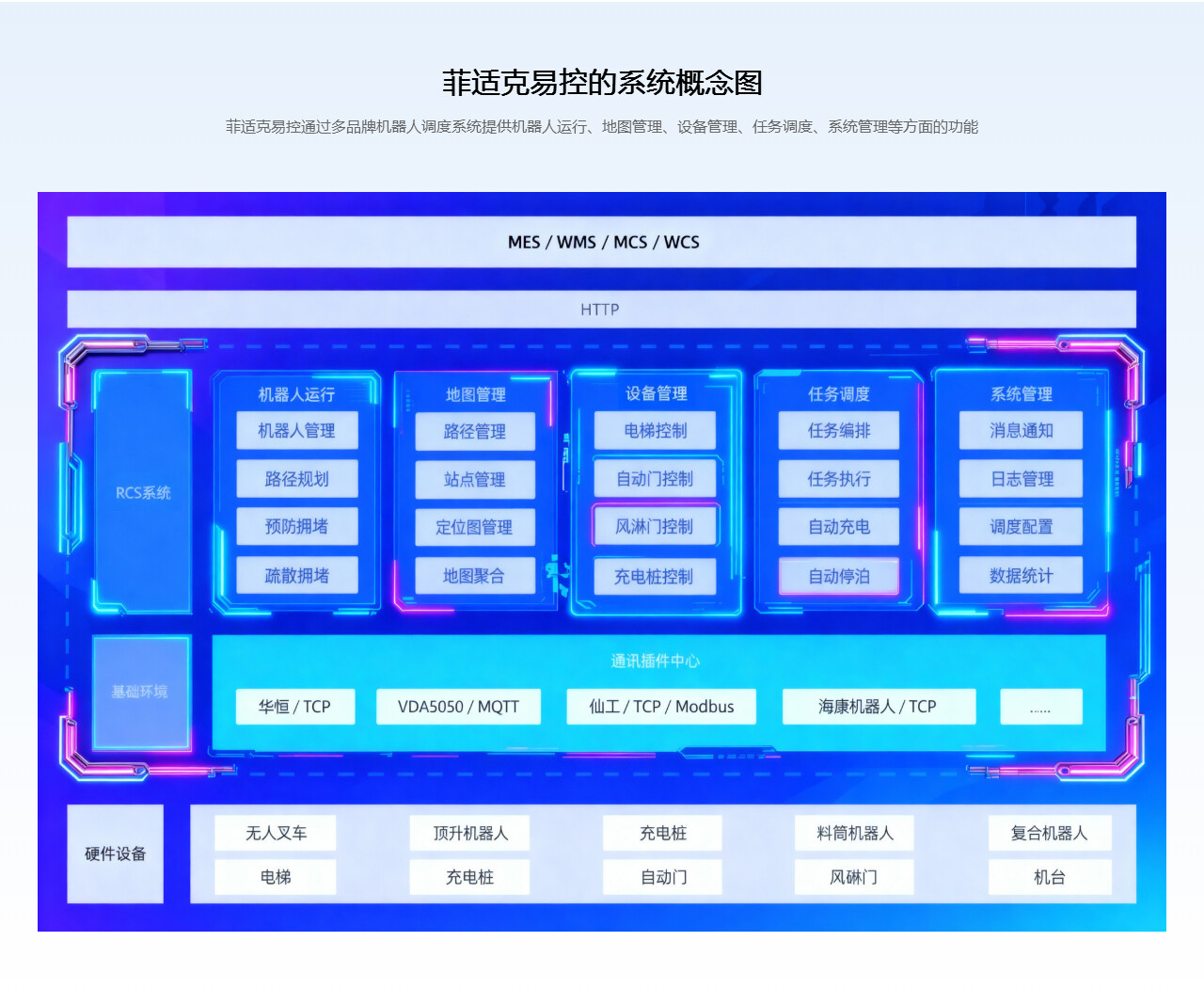Viewport: 1204px width, 1005px height.
Task: Click the 自动门 hardware box
Action: coord(663,877)
